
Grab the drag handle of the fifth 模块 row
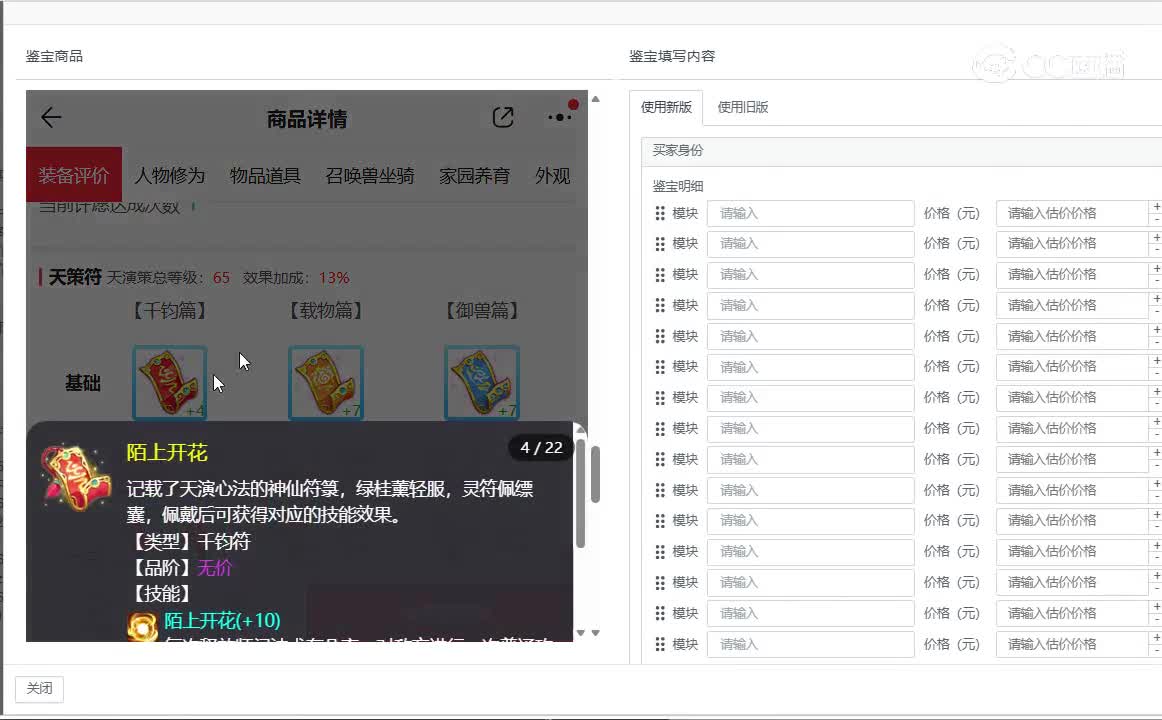(x=660, y=336)
